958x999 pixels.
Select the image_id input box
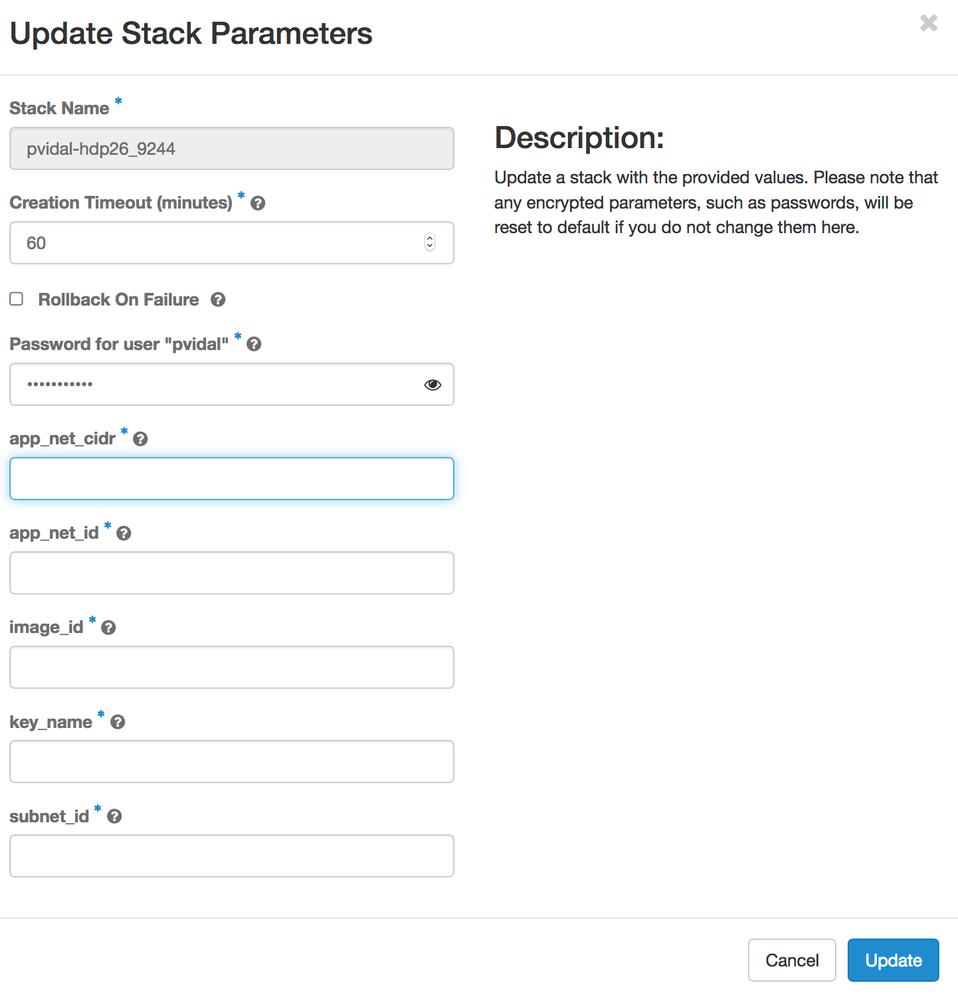pos(231,667)
